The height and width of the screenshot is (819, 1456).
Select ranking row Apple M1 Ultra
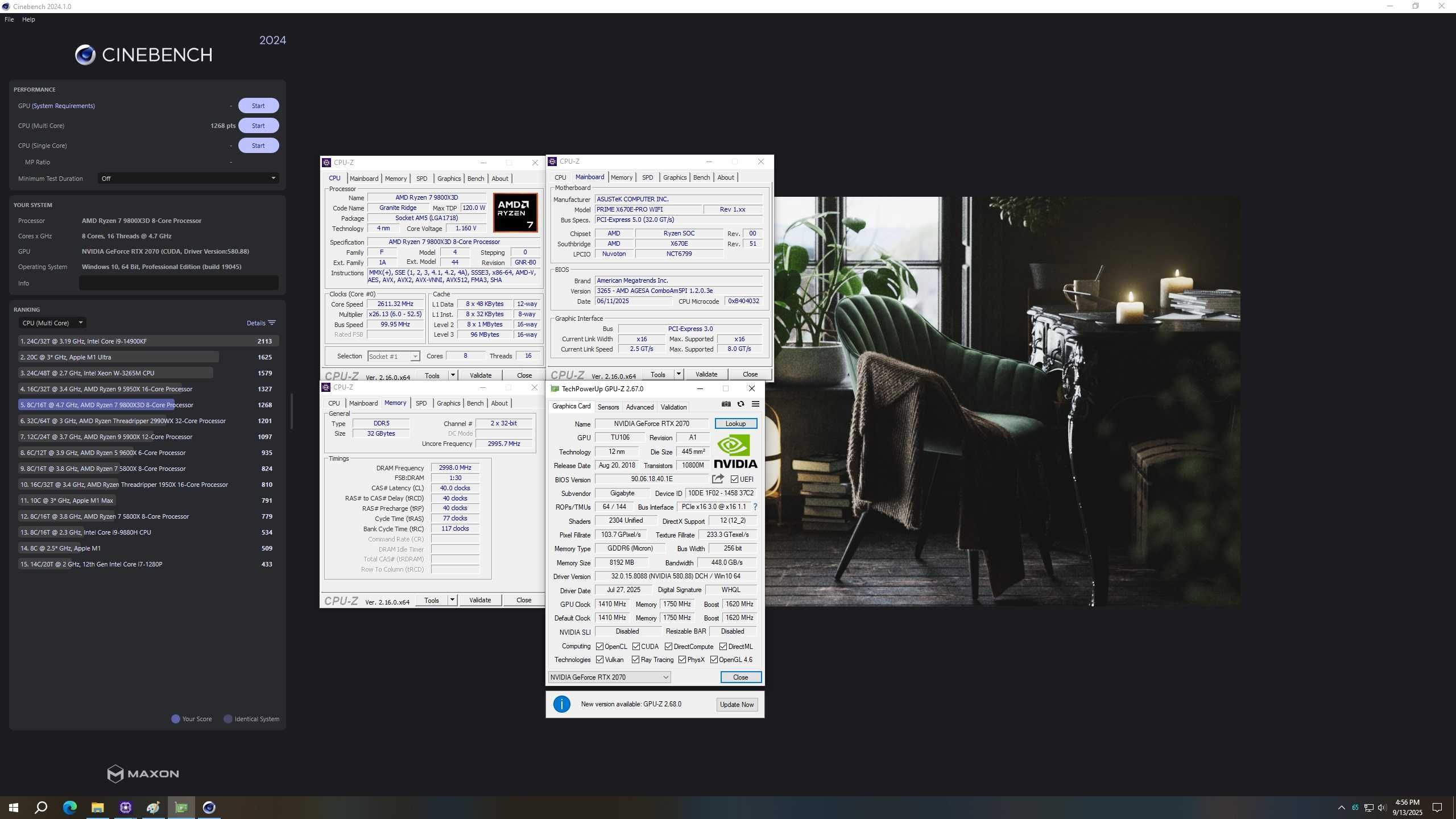pyautogui.click(x=148, y=357)
